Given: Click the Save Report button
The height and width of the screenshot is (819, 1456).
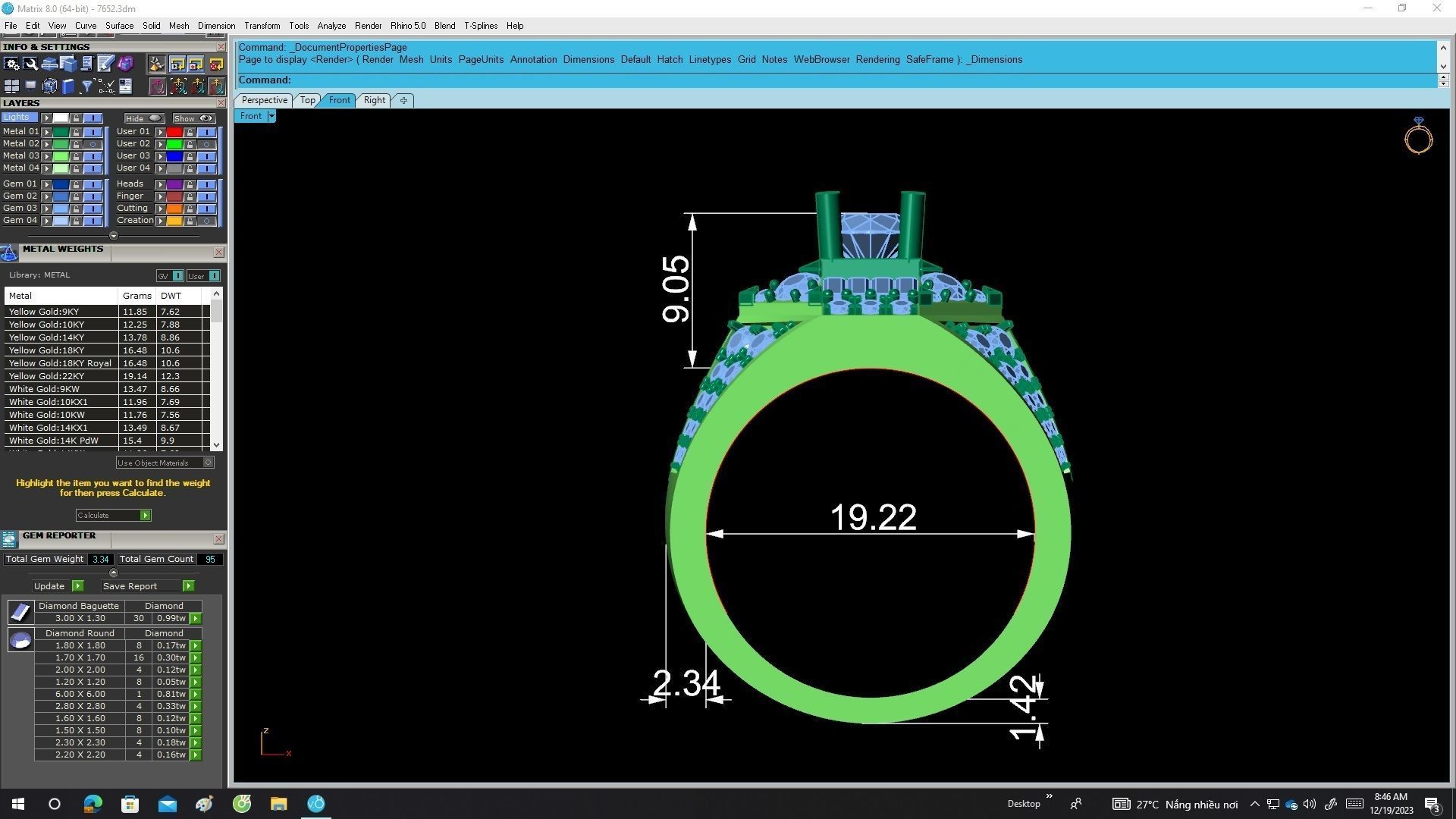Looking at the screenshot, I should 188,586.
